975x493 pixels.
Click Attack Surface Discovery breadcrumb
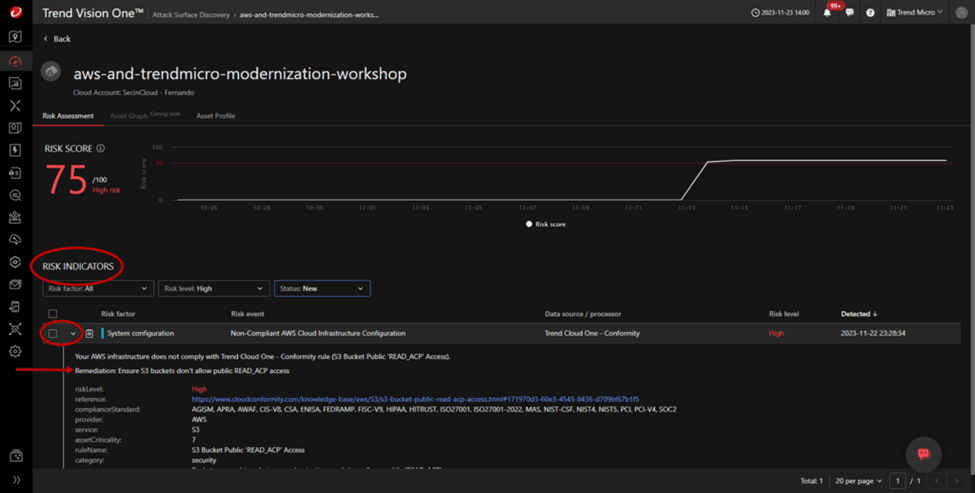click(x=191, y=15)
